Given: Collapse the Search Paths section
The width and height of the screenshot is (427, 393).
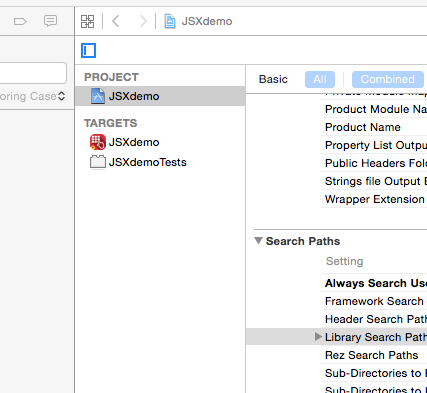Looking at the screenshot, I should 258,241.
